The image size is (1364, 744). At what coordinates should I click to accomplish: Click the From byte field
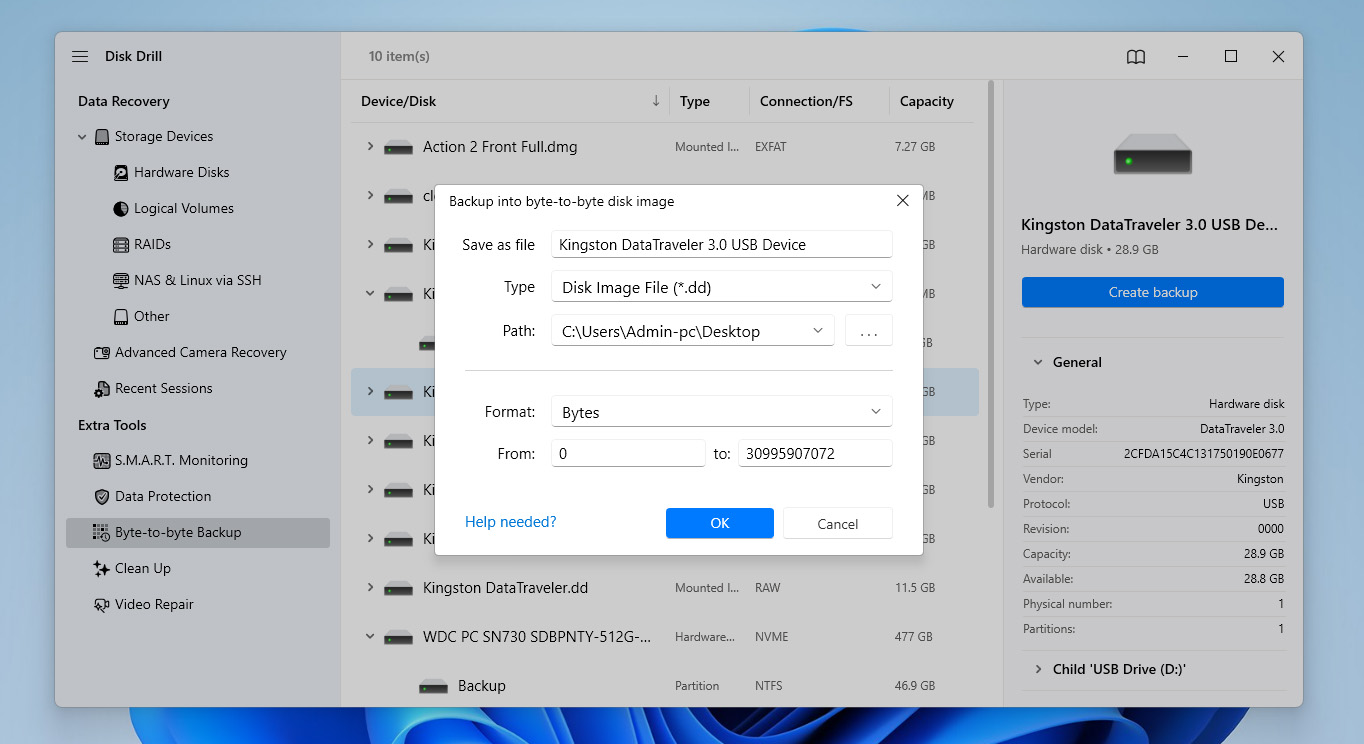pyautogui.click(x=628, y=453)
